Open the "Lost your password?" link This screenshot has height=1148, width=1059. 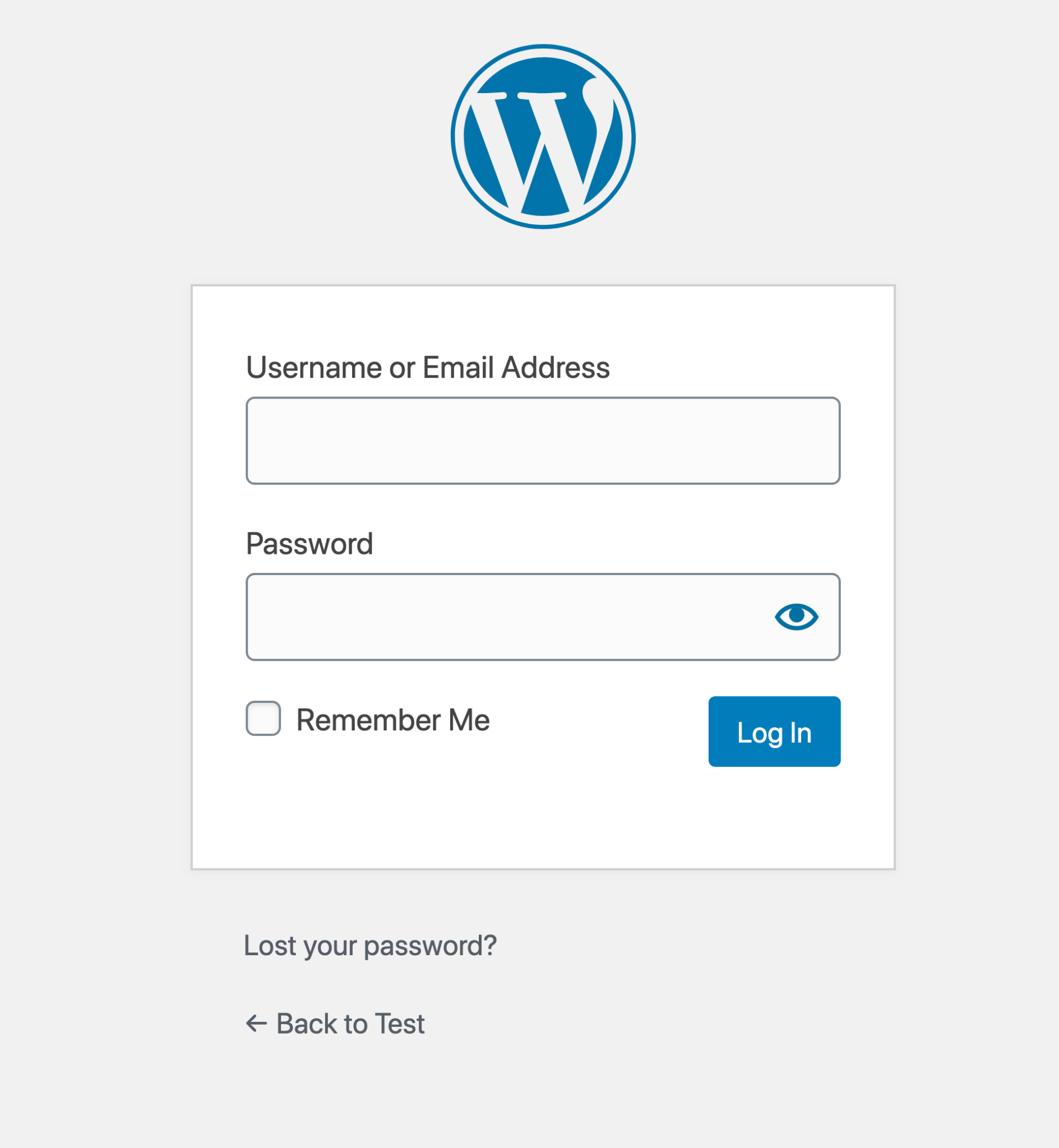pyautogui.click(x=370, y=945)
